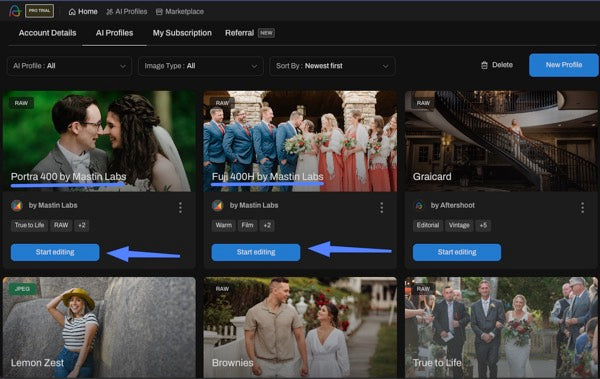
Task: Click 'by Aftershoot' under Graicard
Action: 453,206
